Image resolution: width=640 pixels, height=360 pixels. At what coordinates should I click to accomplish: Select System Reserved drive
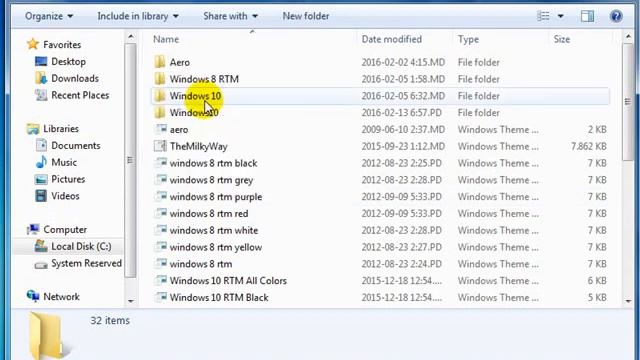[86, 263]
